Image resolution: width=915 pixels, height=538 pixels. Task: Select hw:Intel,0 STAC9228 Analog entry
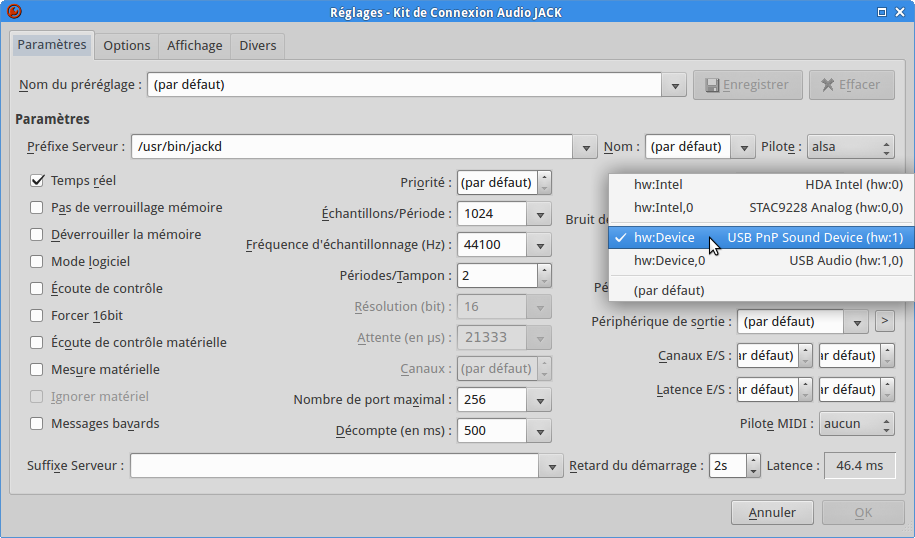[767, 208]
